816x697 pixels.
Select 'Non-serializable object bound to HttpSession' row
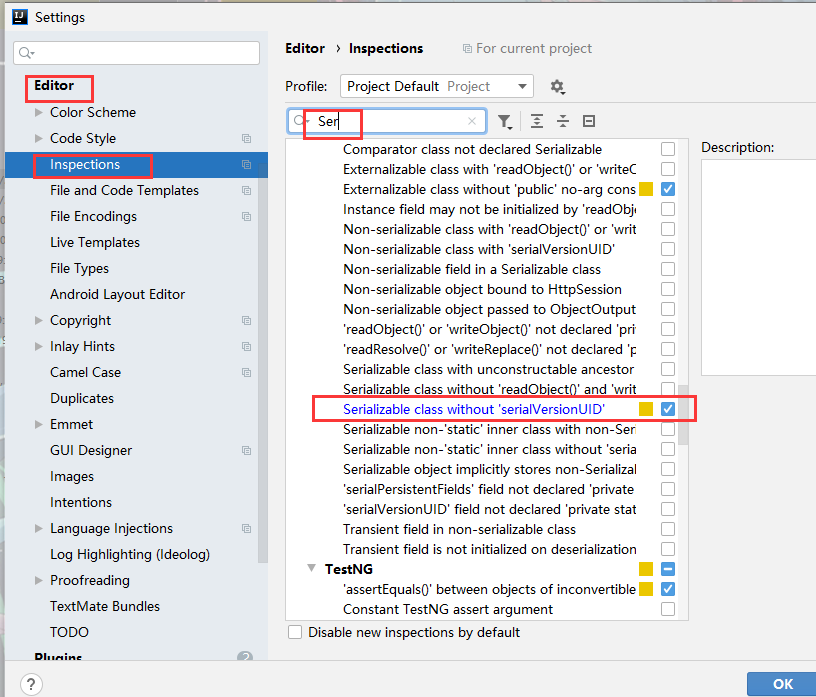pos(482,289)
